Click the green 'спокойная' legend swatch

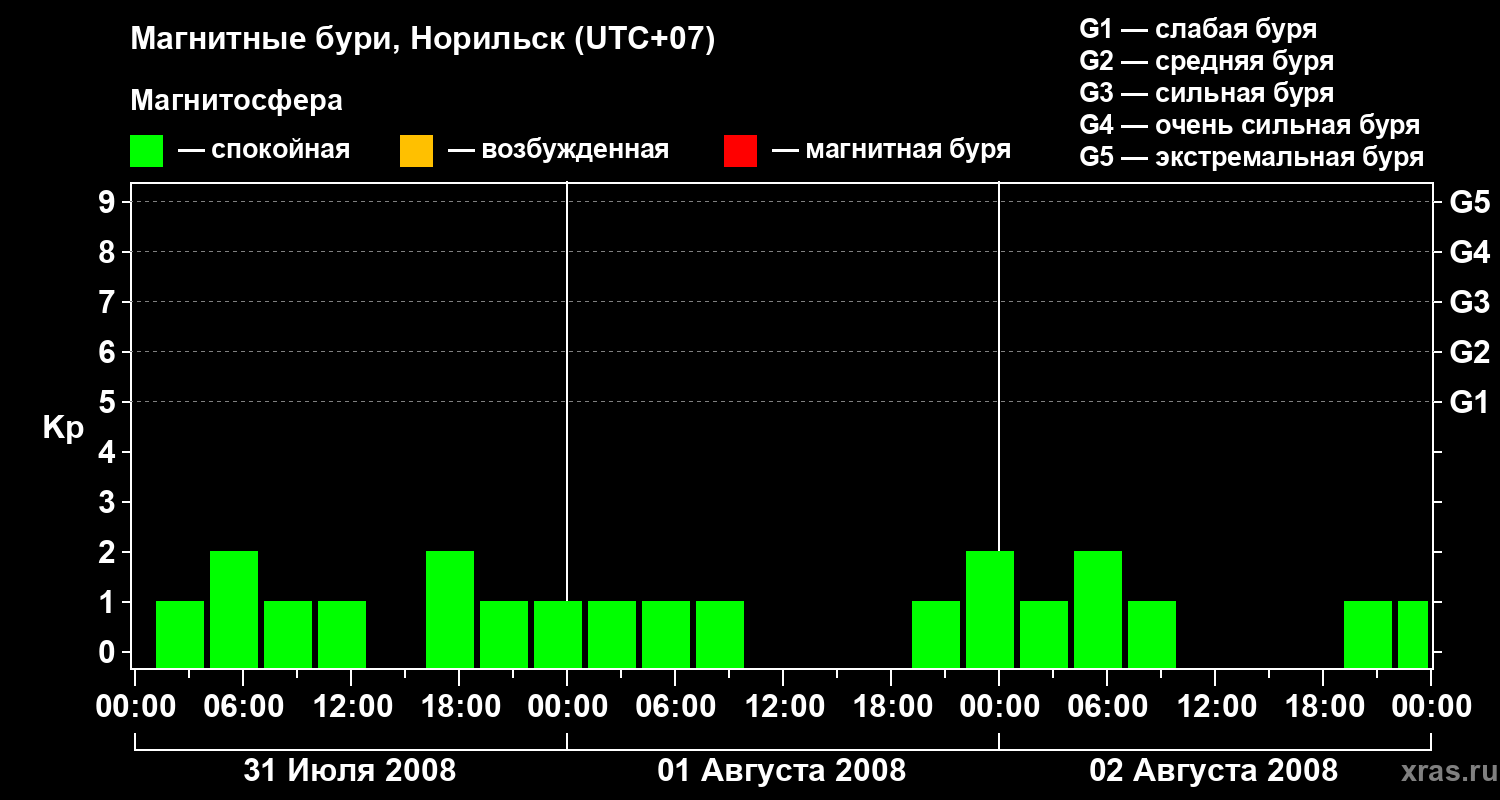(146, 151)
